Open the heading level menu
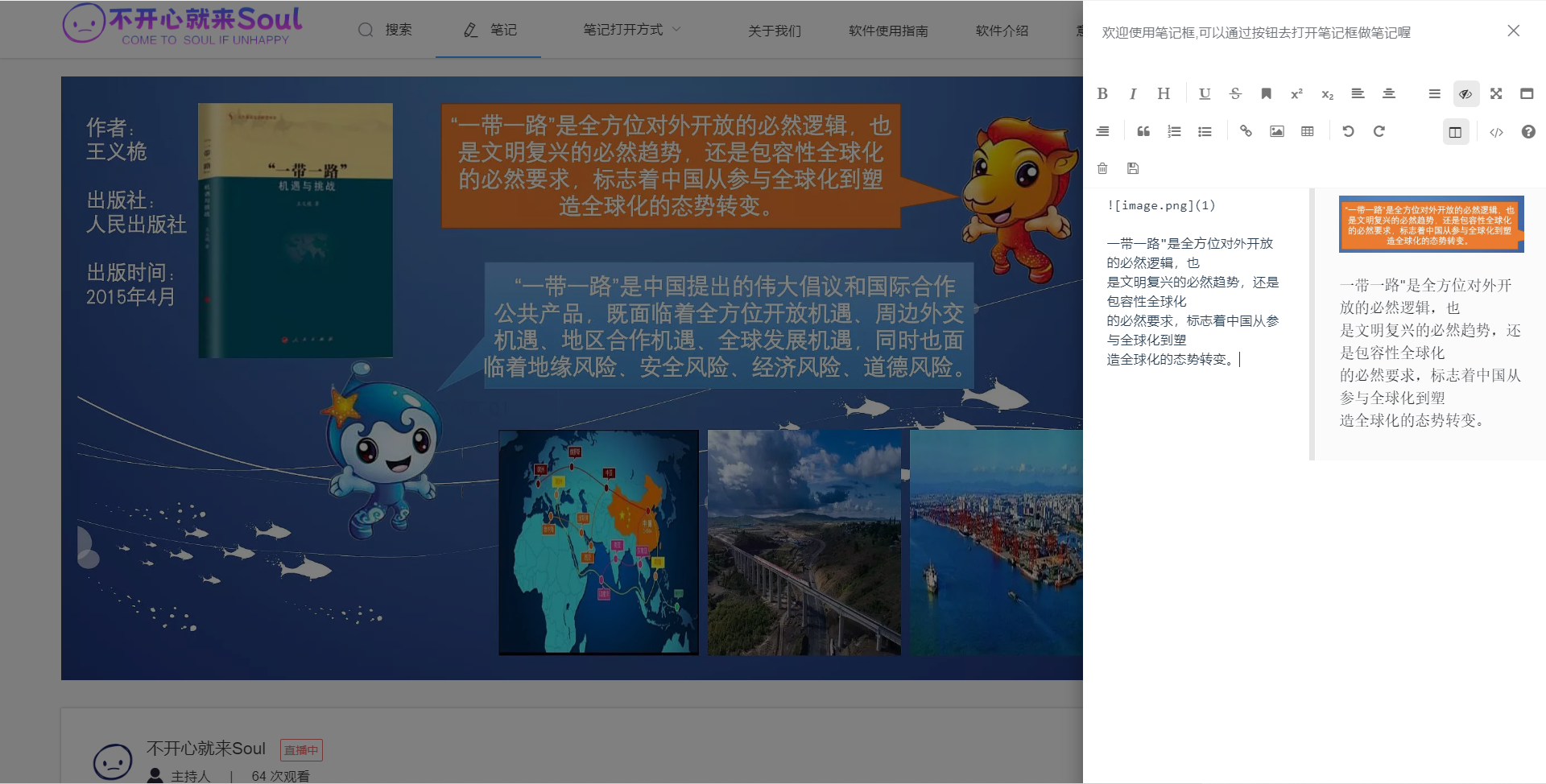 coord(1164,94)
